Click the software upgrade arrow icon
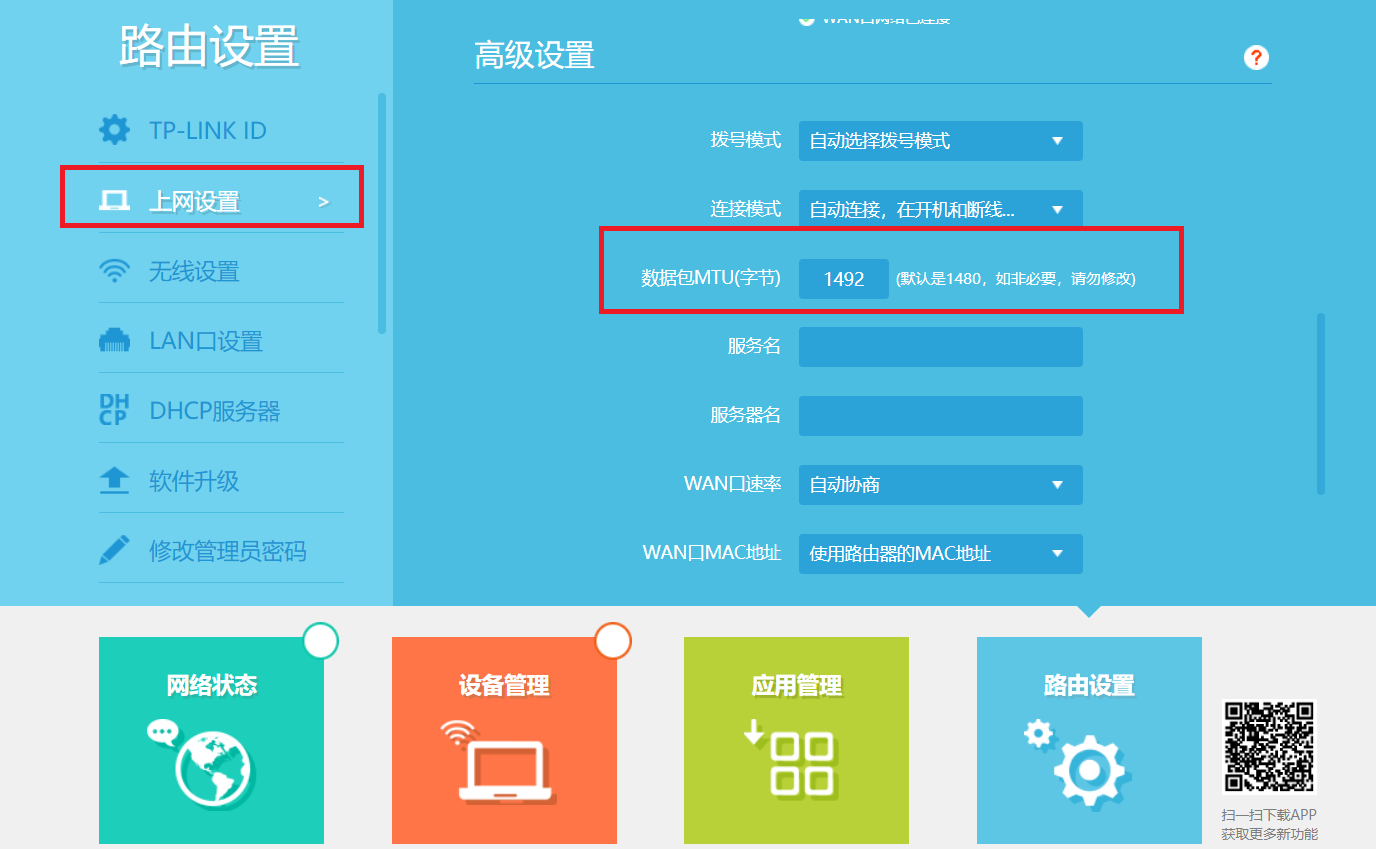The height and width of the screenshot is (849, 1376). coord(114,481)
